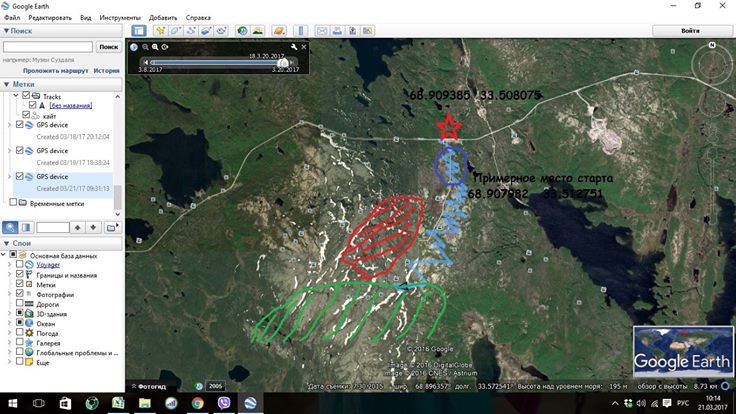Screen dimensions: 736x414
Task: Open the planets switcher icon
Action: click(279, 31)
